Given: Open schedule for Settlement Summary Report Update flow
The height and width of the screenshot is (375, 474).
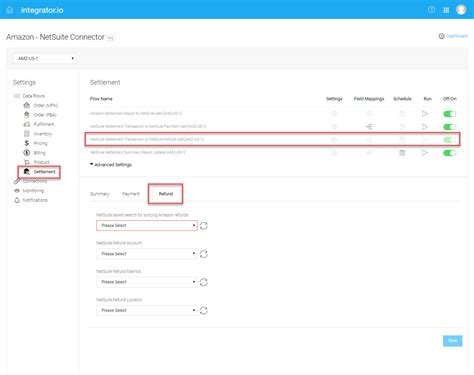Looking at the screenshot, I should coord(402,153).
